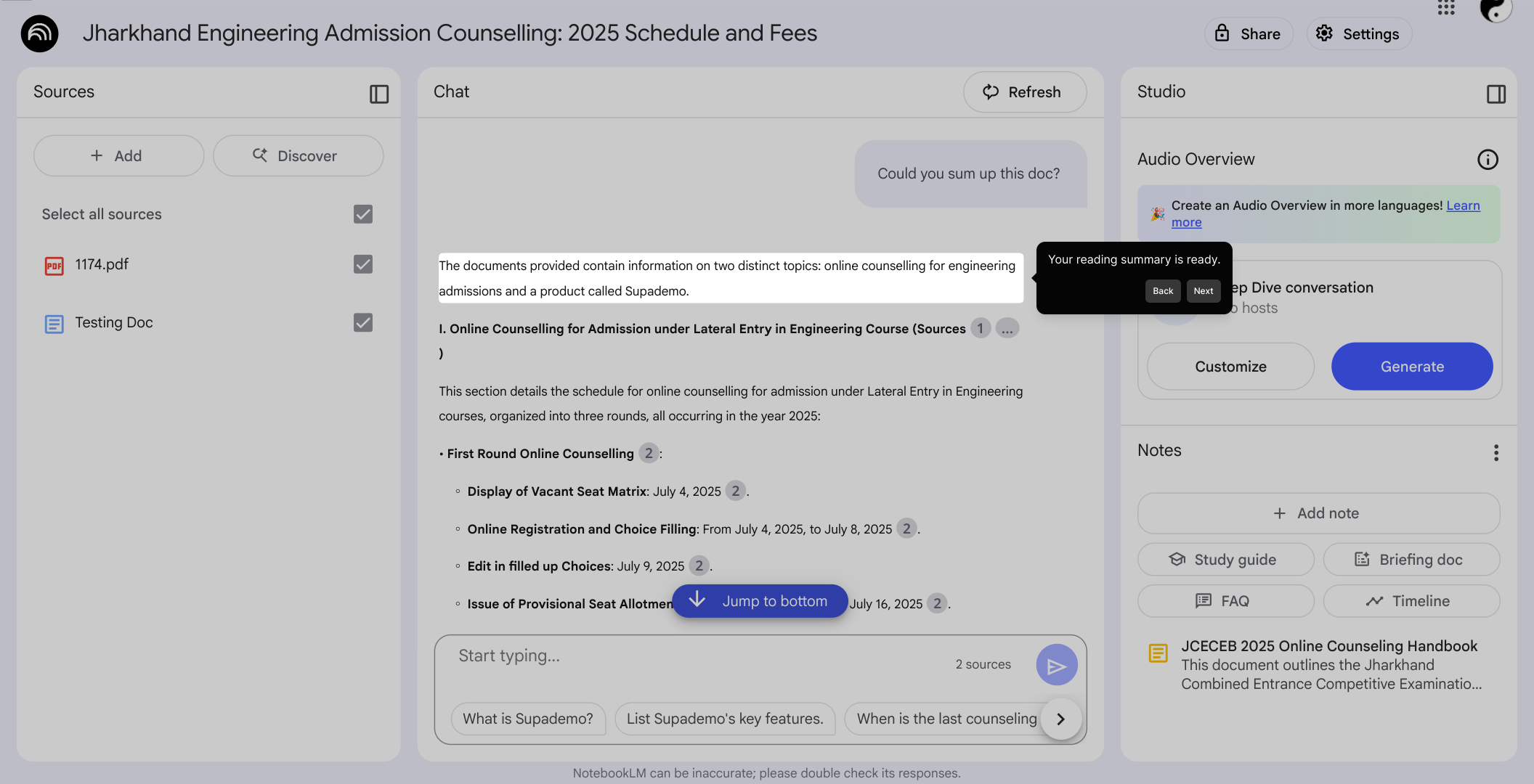1534x784 pixels.
Task: Open citation 2 after Online Registration dates
Action: (x=906, y=529)
